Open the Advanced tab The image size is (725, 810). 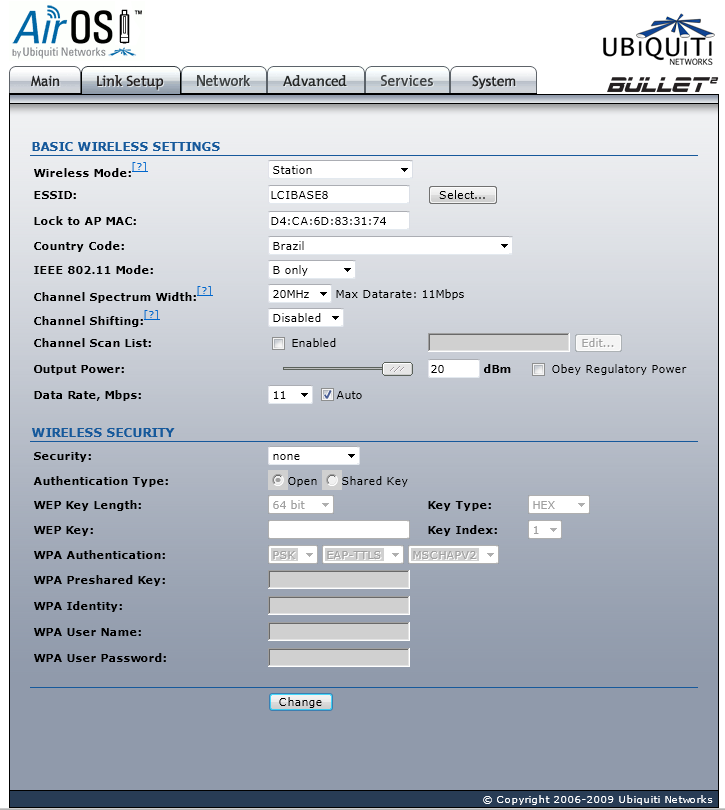tap(315, 81)
